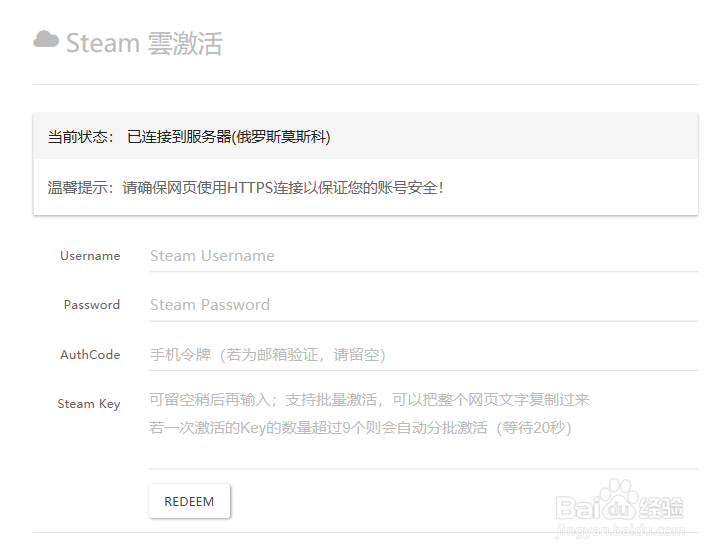Viewport: 724px width, 556px height.
Task: Focus the Steam Username input field
Action: click(423, 256)
